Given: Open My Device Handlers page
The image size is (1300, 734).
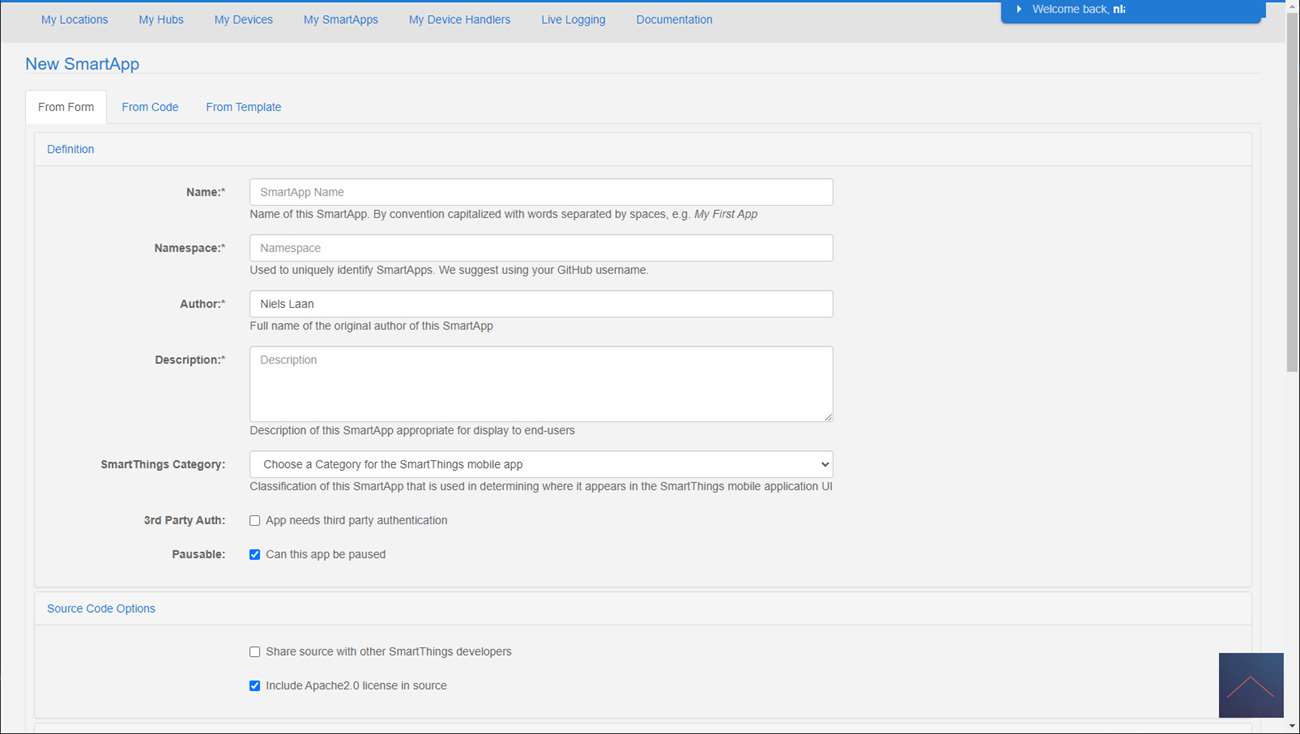Looking at the screenshot, I should [x=459, y=19].
